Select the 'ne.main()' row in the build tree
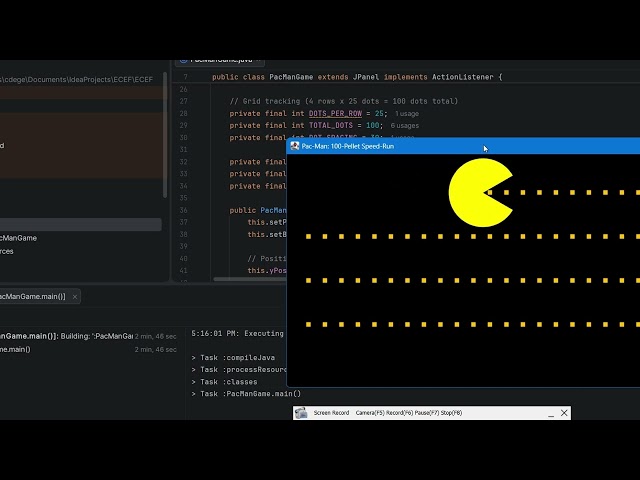The height and width of the screenshot is (480, 640). click(89, 349)
